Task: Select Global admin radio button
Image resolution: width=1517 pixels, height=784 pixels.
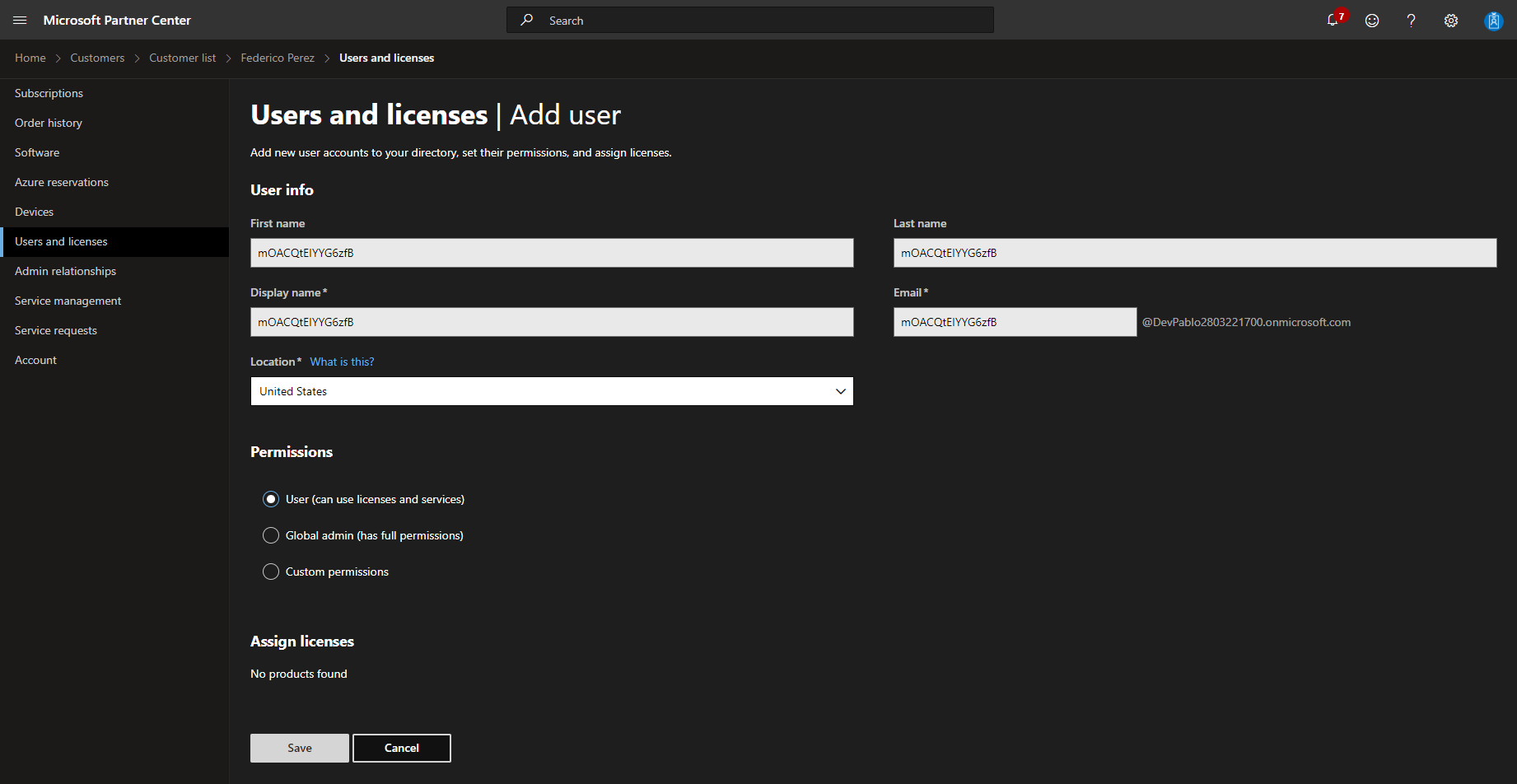Action: pos(271,535)
